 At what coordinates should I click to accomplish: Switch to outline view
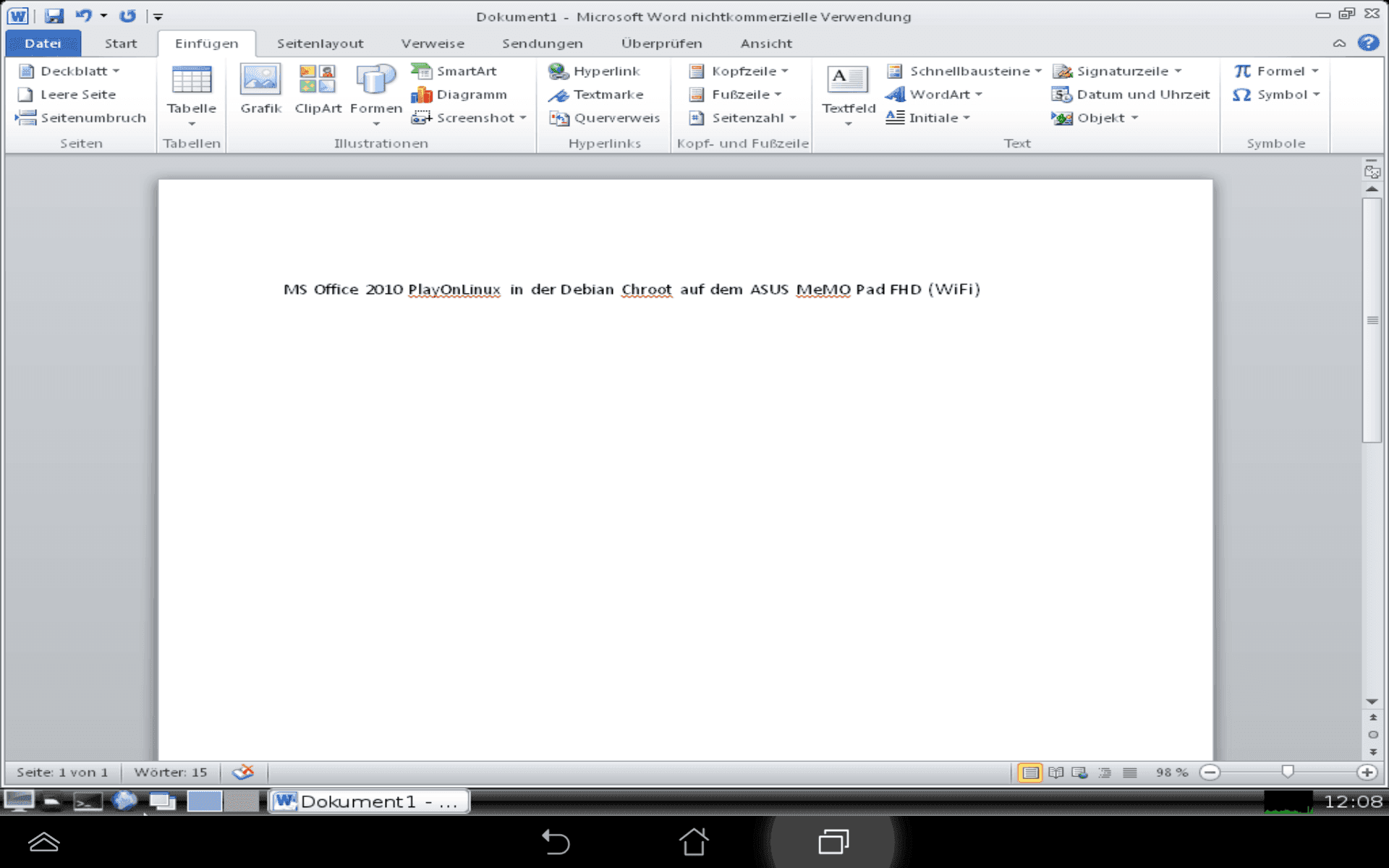tap(1105, 773)
